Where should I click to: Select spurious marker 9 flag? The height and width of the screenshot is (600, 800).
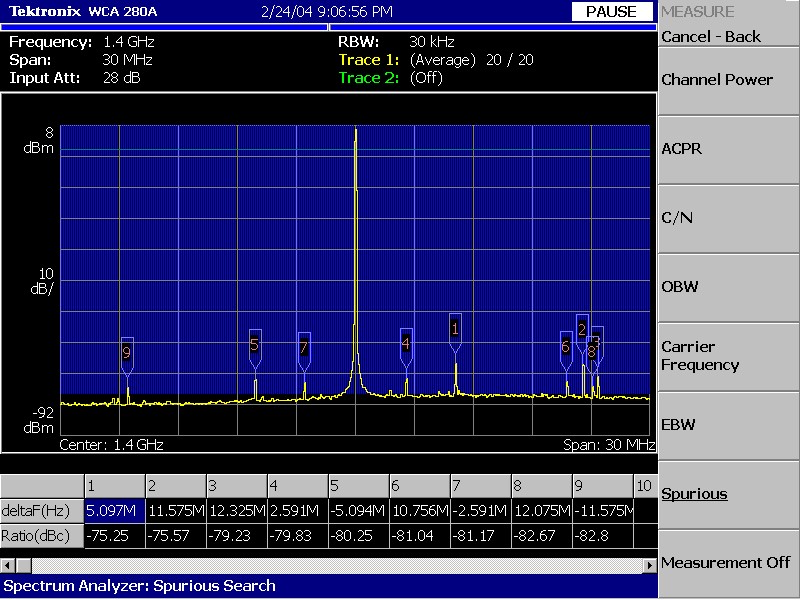pyautogui.click(x=127, y=353)
